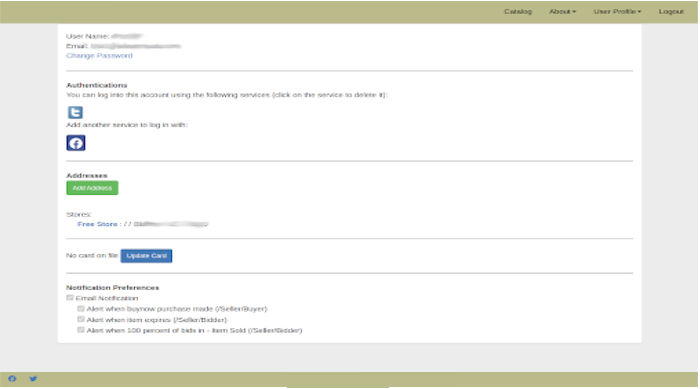Toggle the Email Notification checkbox
The height and width of the screenshot is (389, 700).
coord(70,297)
